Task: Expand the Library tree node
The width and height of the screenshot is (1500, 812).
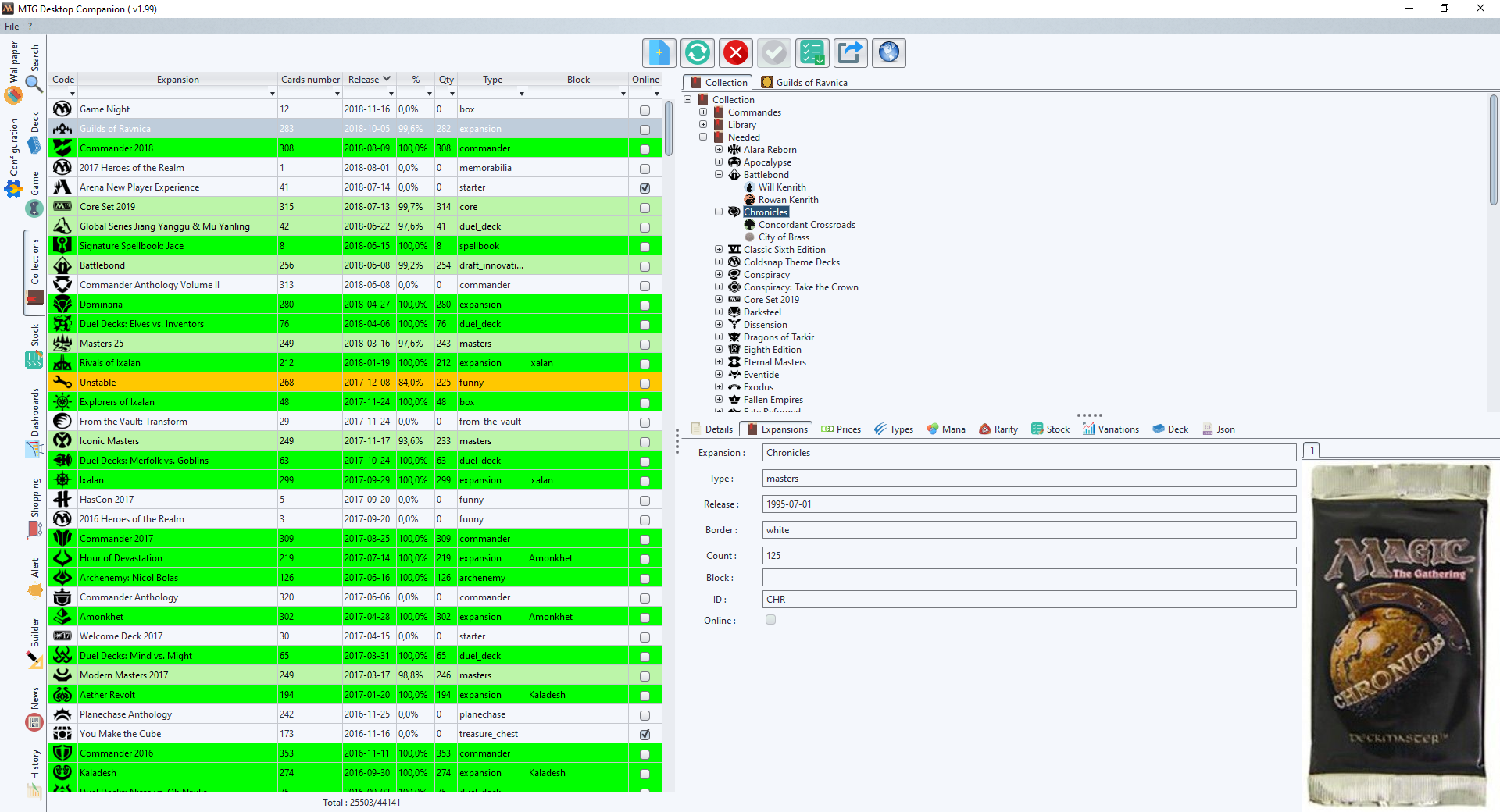Action: point(703,124)
